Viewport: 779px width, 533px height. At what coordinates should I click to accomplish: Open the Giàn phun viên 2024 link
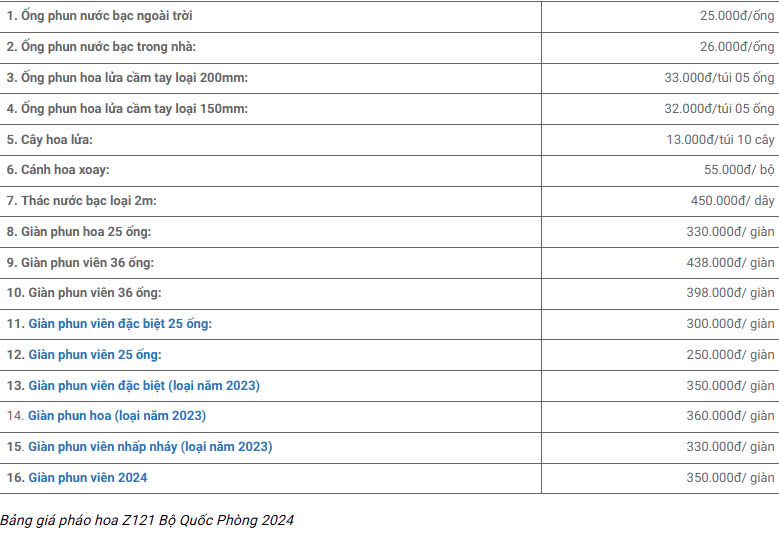point(87,477)
